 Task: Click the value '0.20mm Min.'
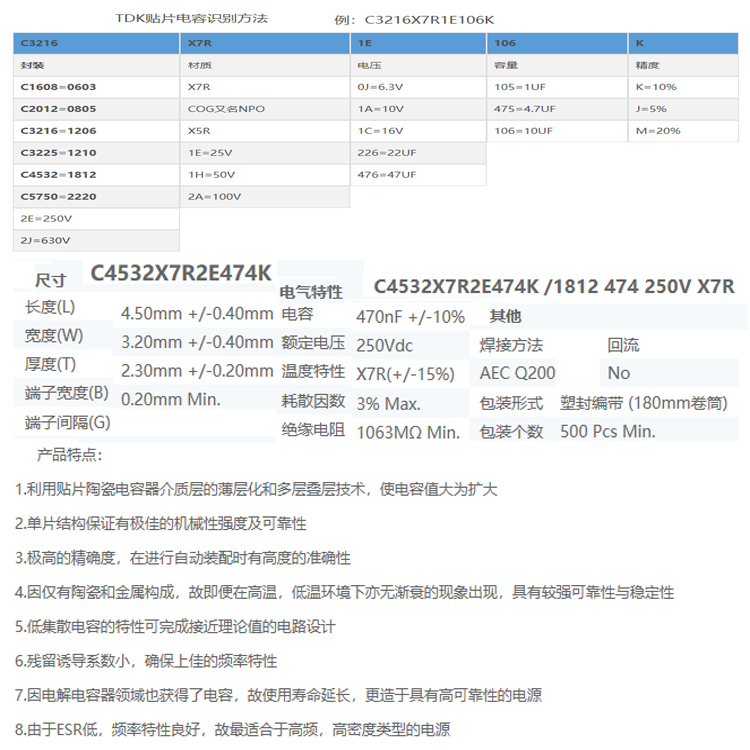[171, 399]
